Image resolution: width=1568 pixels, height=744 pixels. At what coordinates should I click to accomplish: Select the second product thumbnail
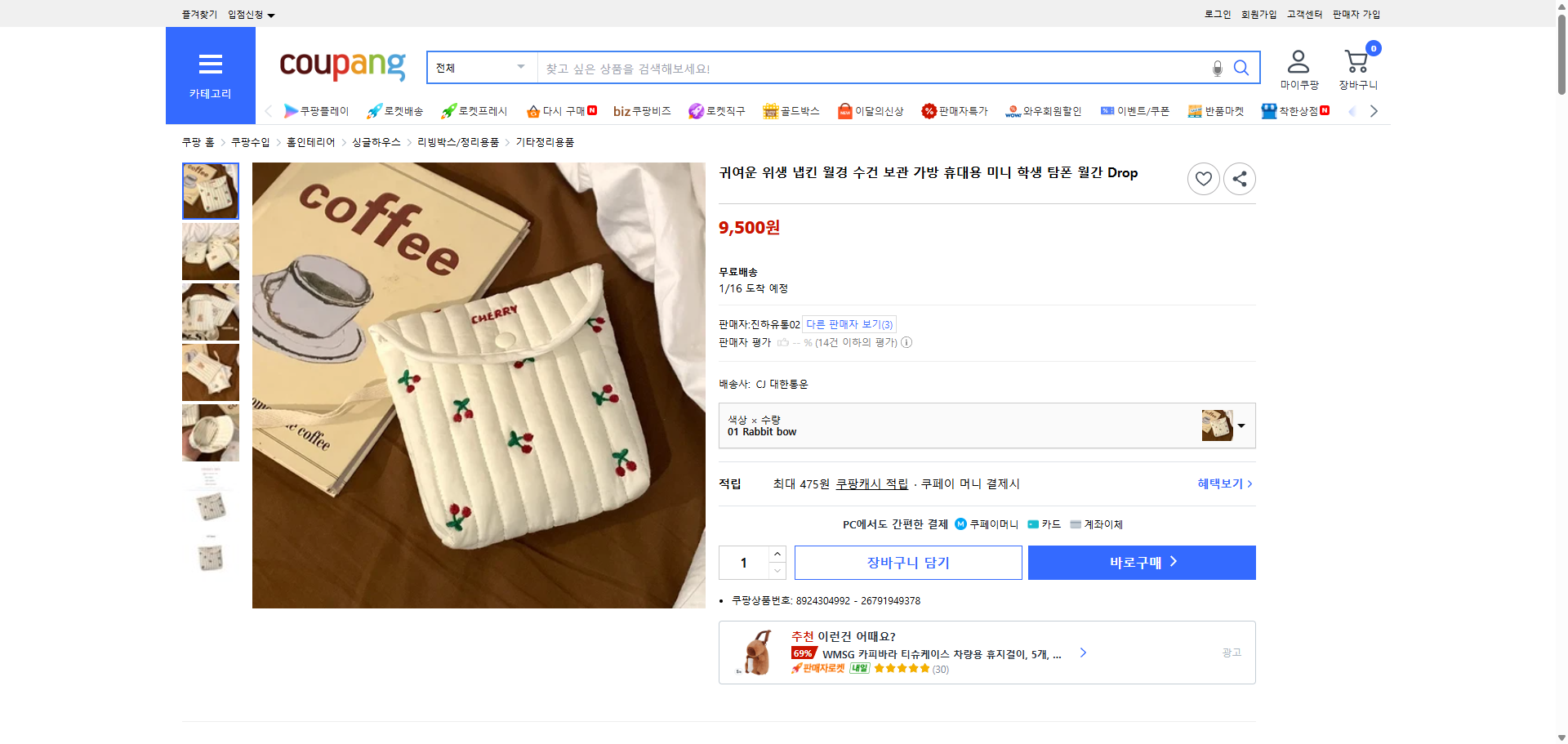click(210, 252)
